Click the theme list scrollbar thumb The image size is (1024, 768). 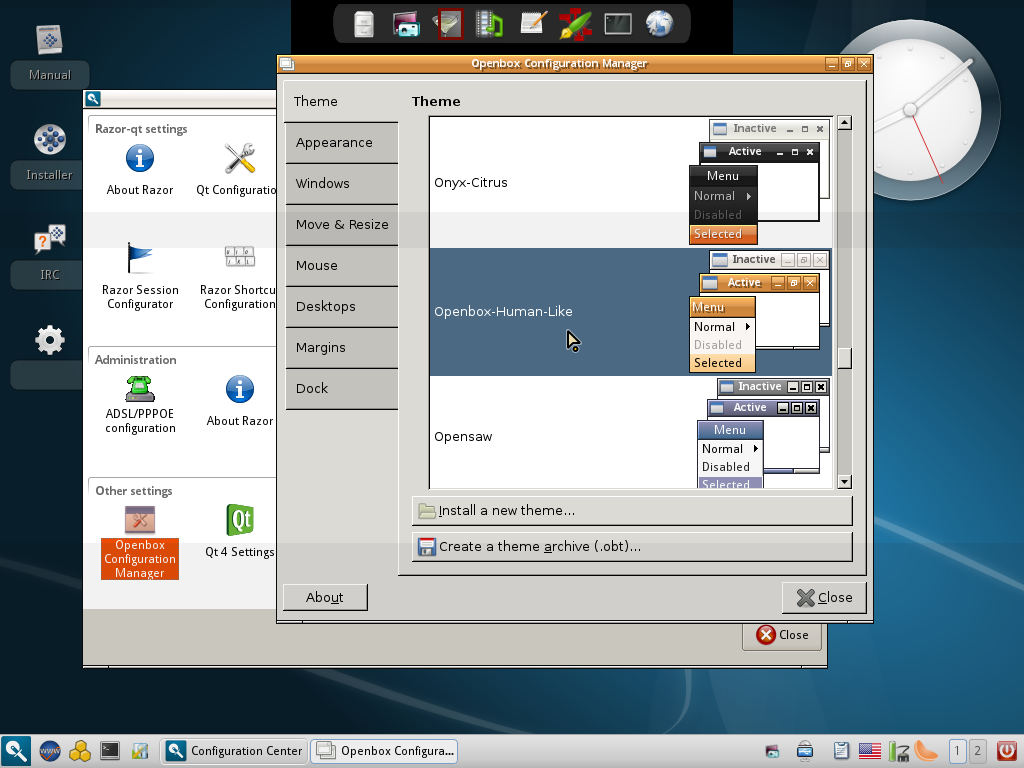[x=844, y=358]
